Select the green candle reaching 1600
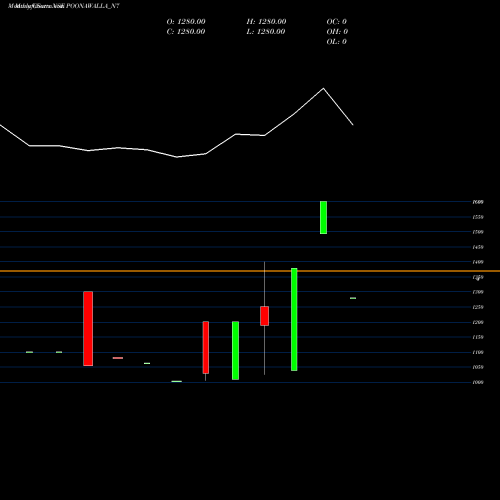The image size is (500, 500). pyautogui.click(x=323, y=217)
